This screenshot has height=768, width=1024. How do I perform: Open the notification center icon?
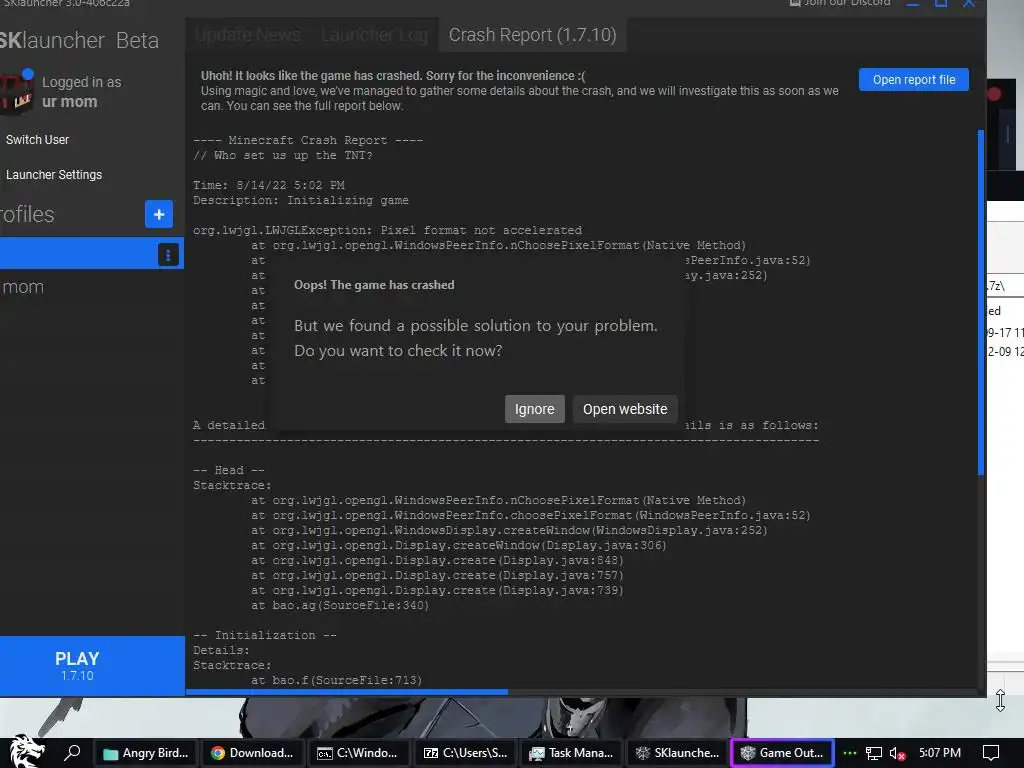991,753
